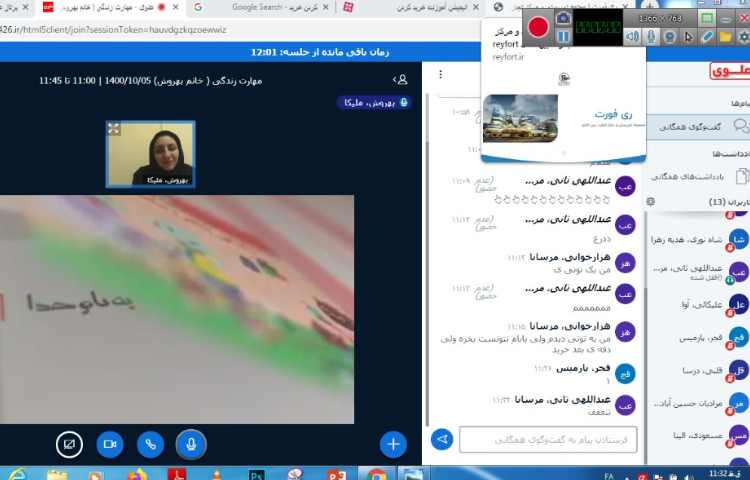Image resolution: width=750 pixels, height=480 pixels.
Task: Toggle the user list panel icon
Action: point(400,80)
